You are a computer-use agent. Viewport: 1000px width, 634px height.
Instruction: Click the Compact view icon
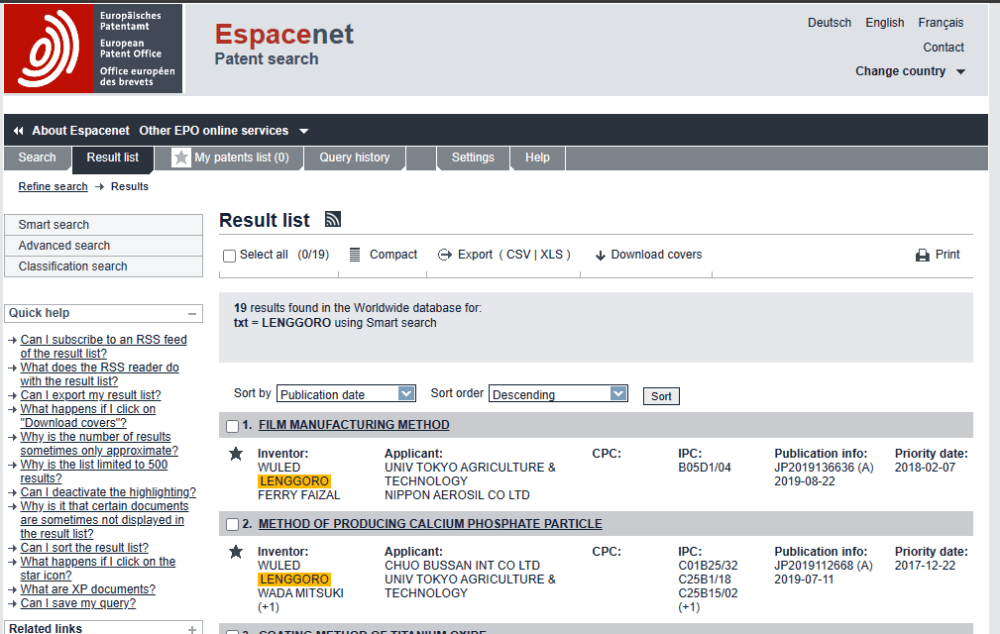(x=355, y=255)
